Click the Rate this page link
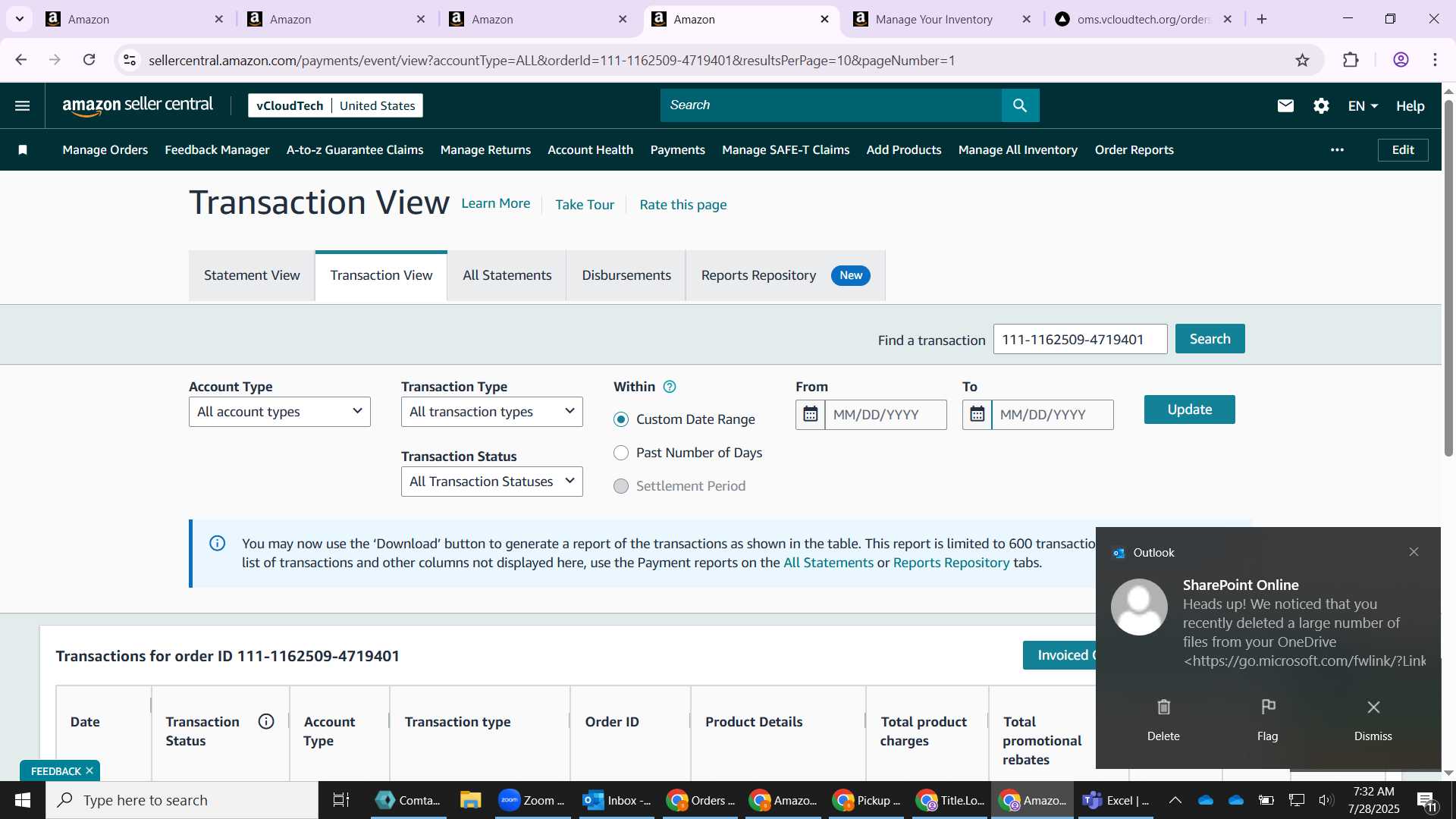The height and width of the screenshot is (819, 1456). pyautogui.click(x=683, y=205)
